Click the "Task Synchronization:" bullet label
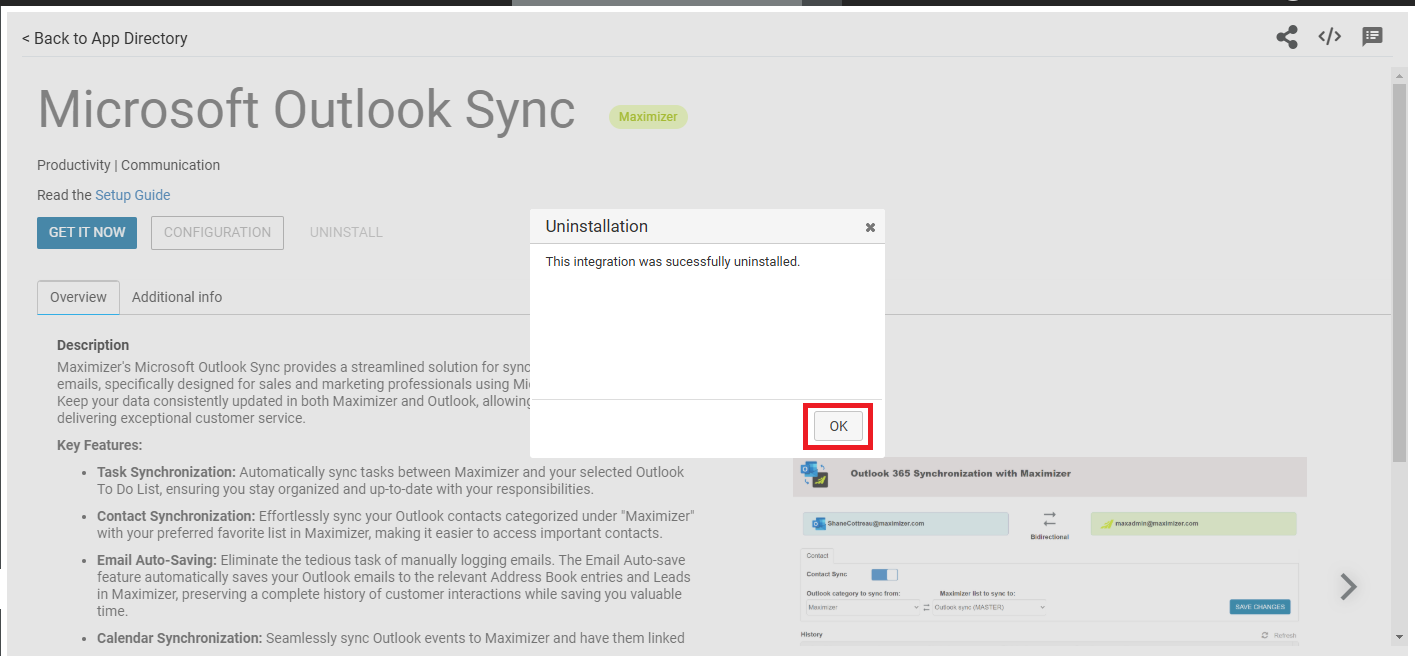The width and height of the screenshot is (1415, 656). click(x=166, y=472)
